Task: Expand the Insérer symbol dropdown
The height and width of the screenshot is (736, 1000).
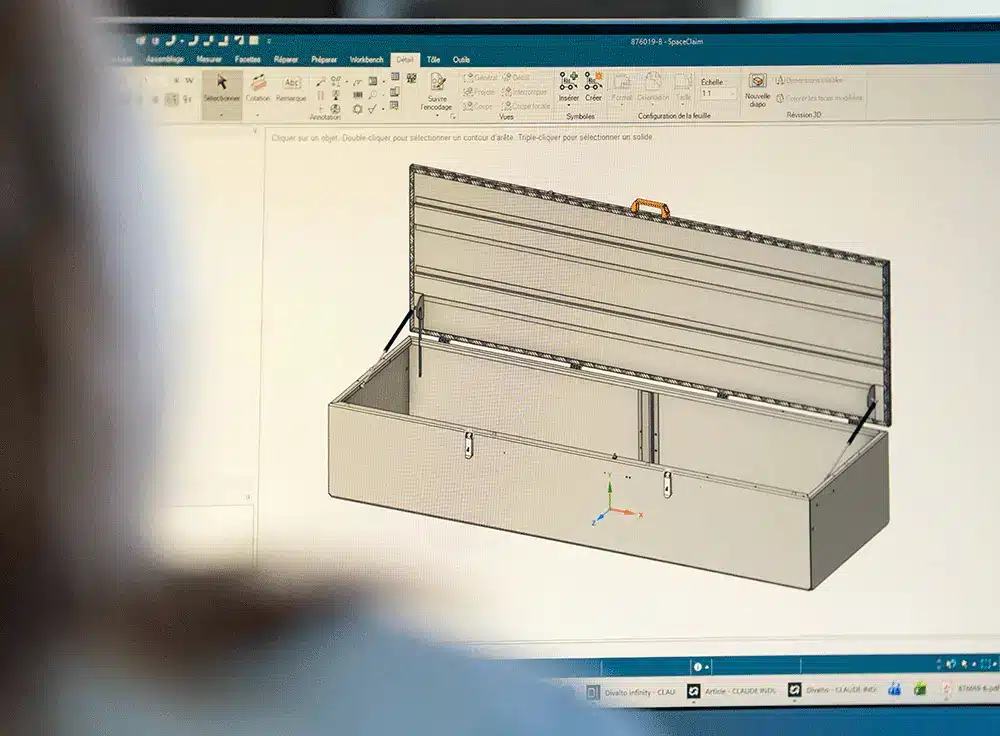Action: click(568, 106)
